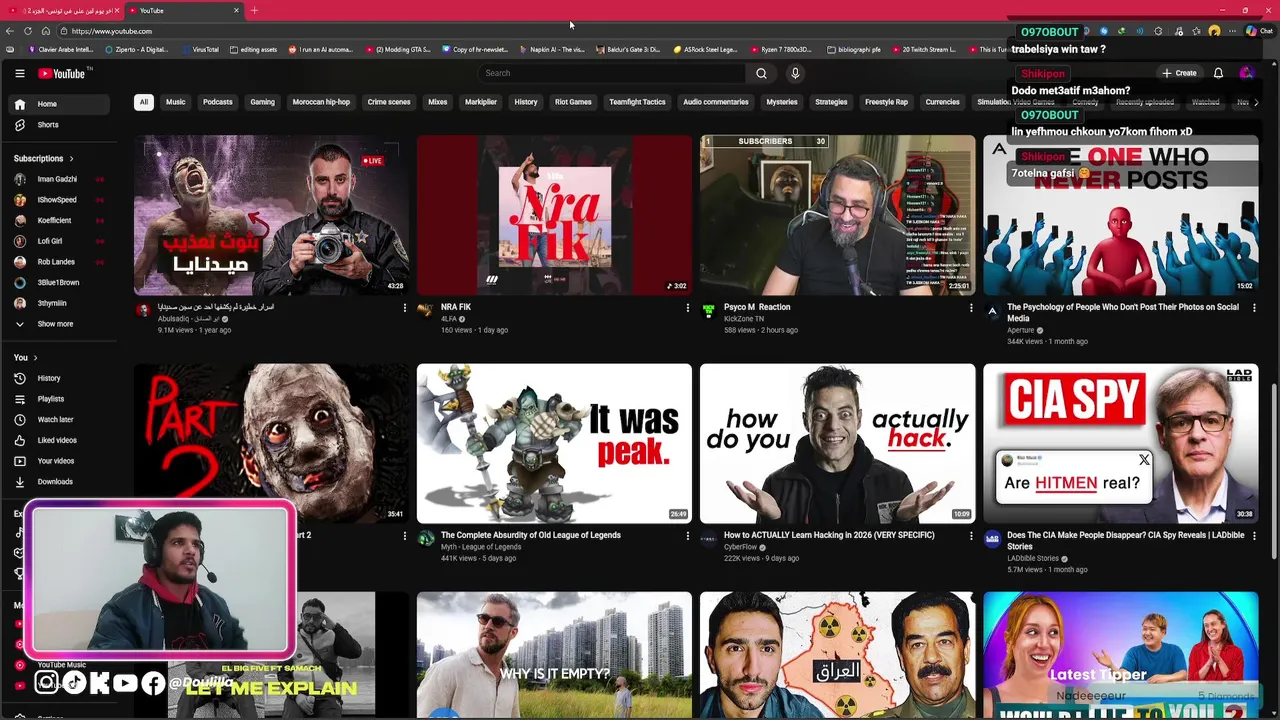Select the All filter chip
Viewport: 1280px width, 720px height.
point(144,102)
